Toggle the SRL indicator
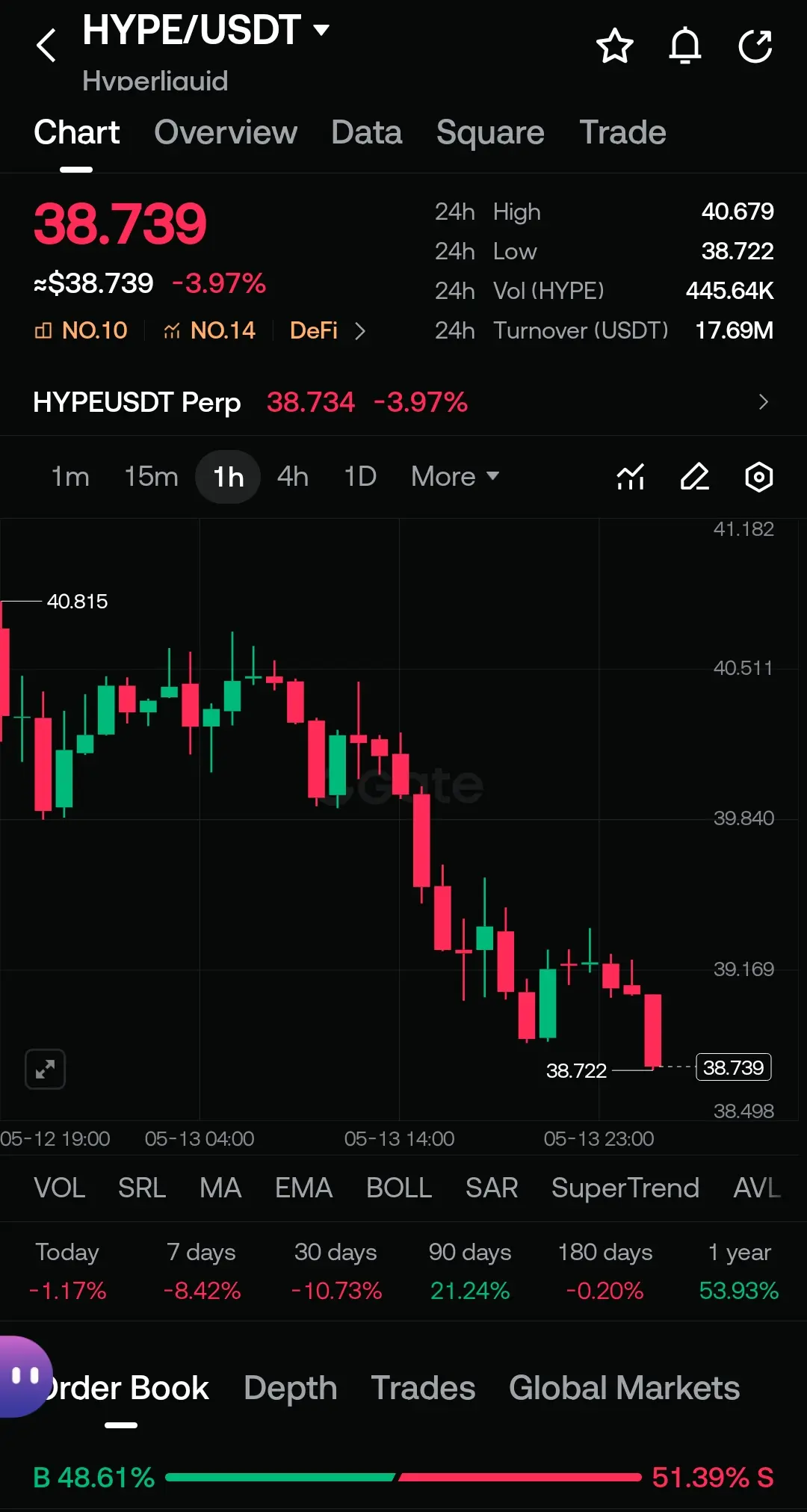The width and height of the screenshot is (807, 1512). click(x=142, y=1188)
